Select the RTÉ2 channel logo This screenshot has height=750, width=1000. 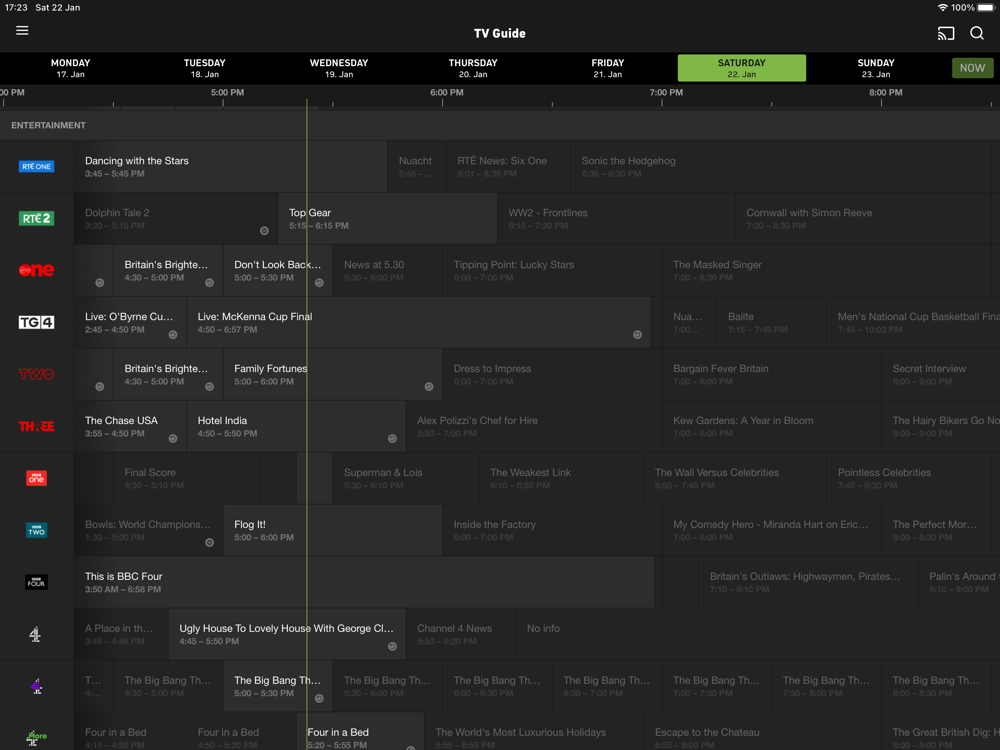[x=36, y=218]
